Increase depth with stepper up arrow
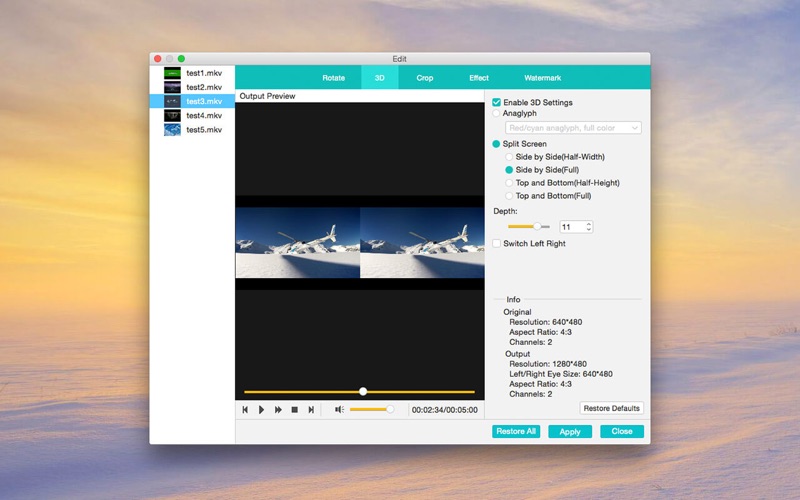This screenshot has width=800, height=500. [x=589, y=223]
